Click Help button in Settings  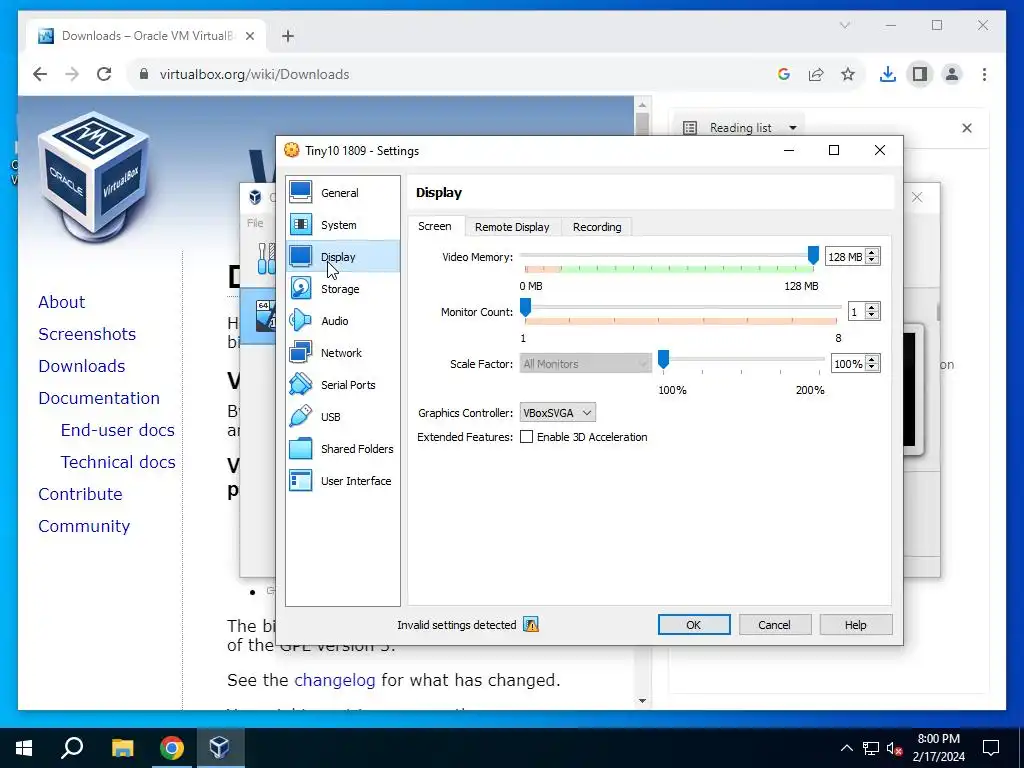click(x=856, y=625)
